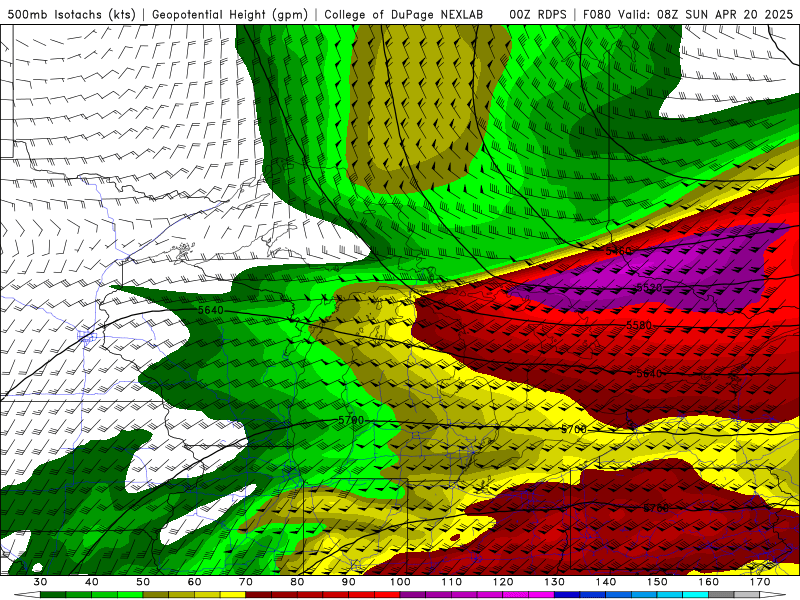The height and width of the screenshot is (600, 800).
Task: Click the '00Z RDPS' model run label
Action: tap(538, 14)
